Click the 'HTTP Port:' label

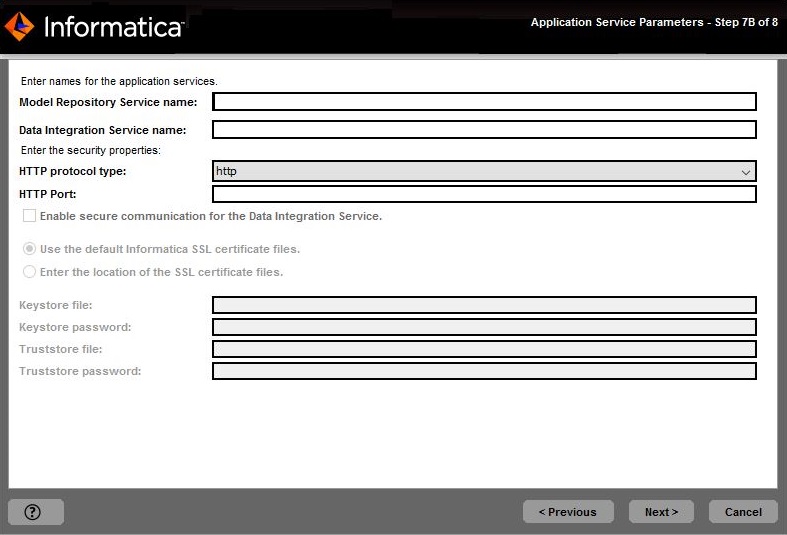click(48, 194)
